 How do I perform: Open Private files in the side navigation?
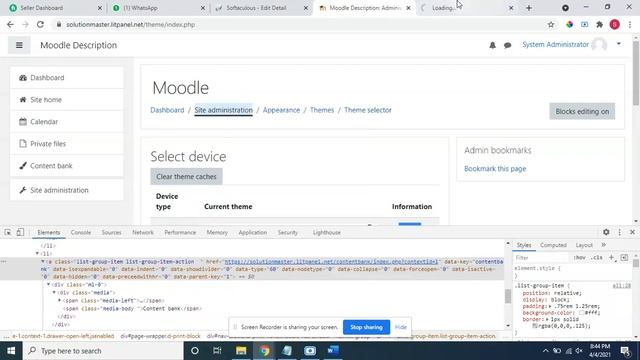click(67, 144)
